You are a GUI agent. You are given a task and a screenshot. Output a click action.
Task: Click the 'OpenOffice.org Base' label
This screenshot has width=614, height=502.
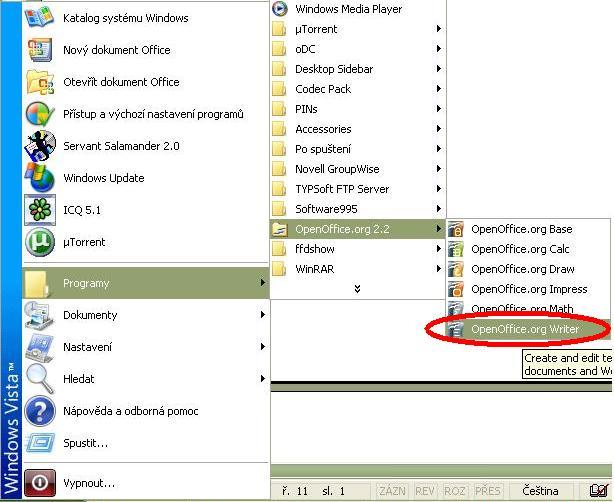pos(522,229)
